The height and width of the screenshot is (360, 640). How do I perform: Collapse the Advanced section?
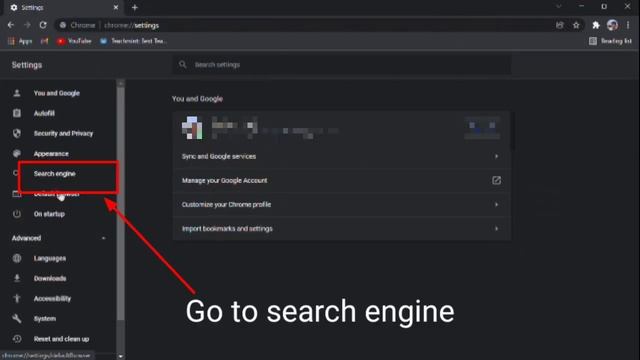point(103,238)
